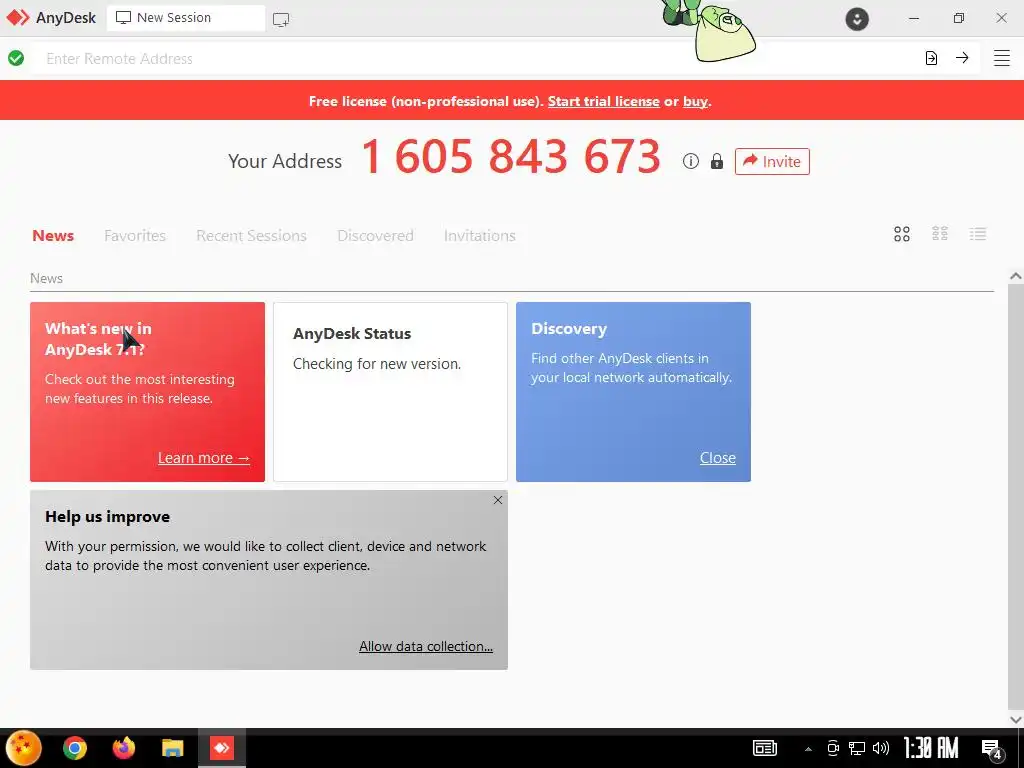Click the AnyDesk taskbar icon
The image size is (1024, 768).
221,748
